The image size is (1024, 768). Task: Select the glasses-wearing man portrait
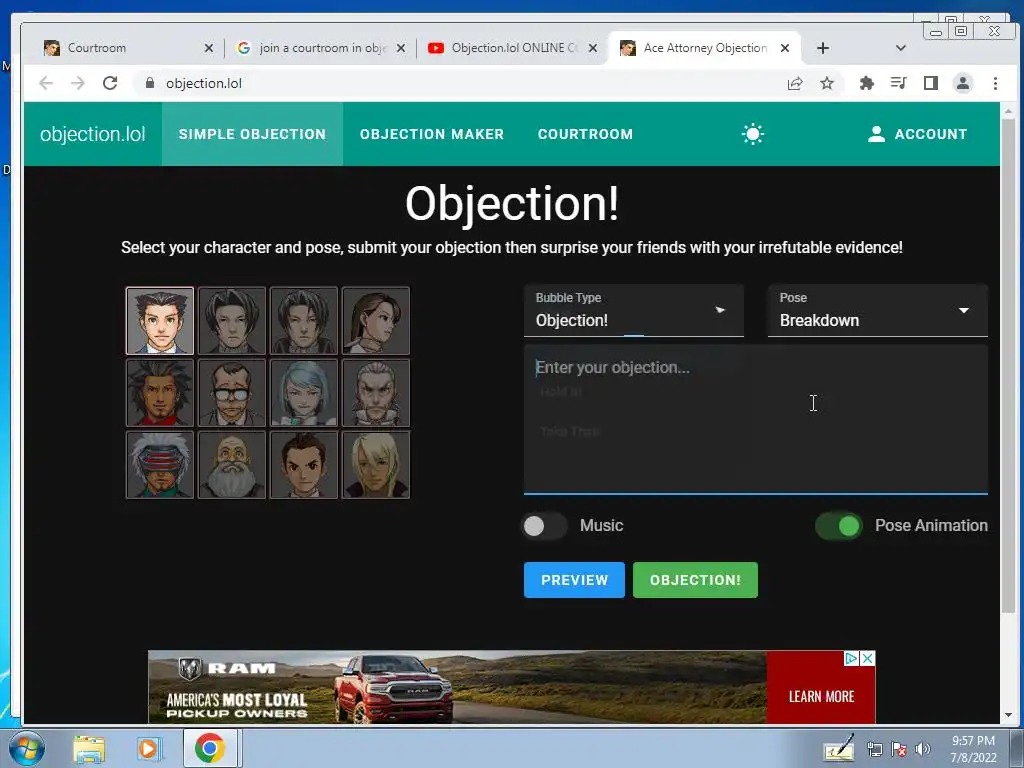(232, 392)
